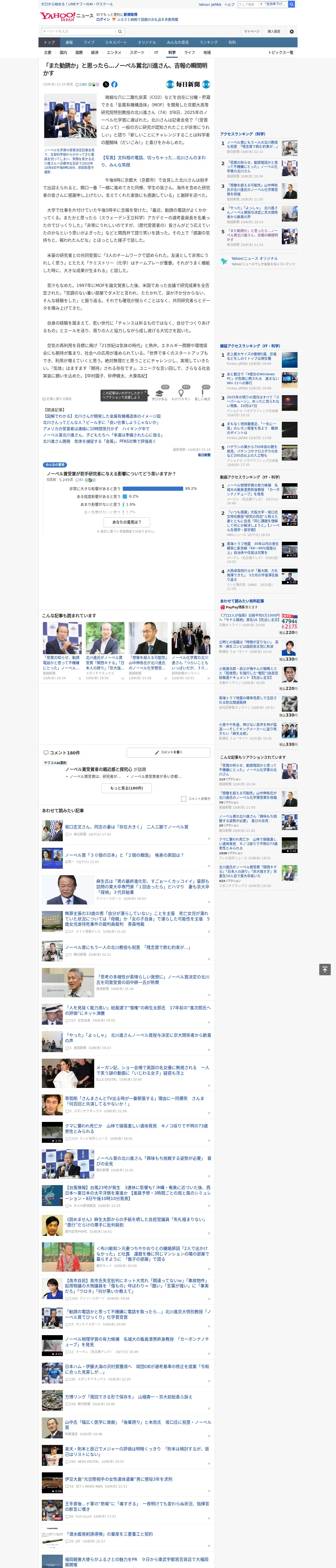Open エキスパート navigation tab
Viewport: 336px width, 1568px height.
coord(116,43)
